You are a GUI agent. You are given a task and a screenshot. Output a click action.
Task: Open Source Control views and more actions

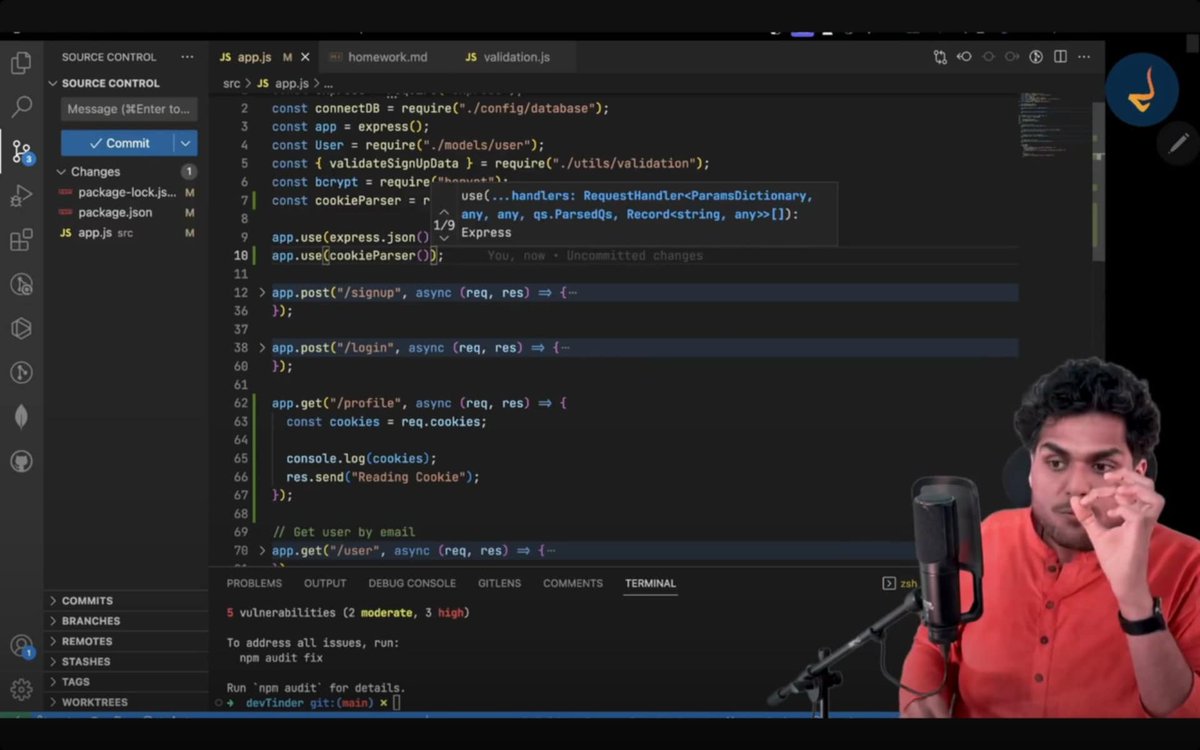pyautogui.click(x=187, y=57)
